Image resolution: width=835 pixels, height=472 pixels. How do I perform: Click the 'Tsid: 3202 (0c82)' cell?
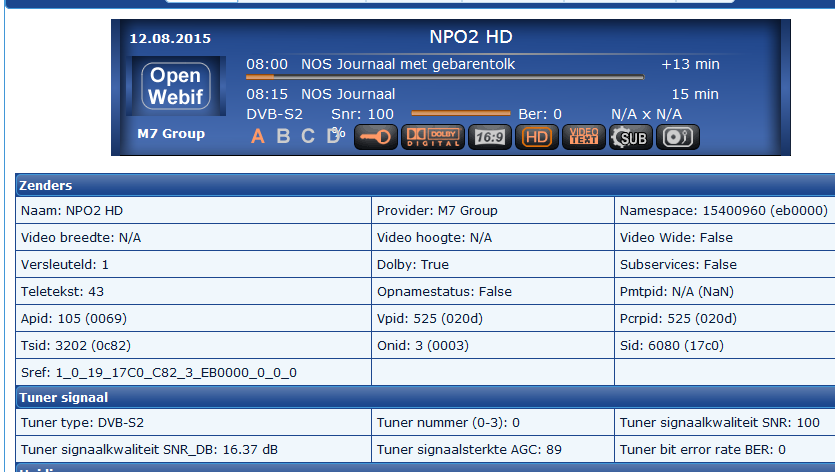click(x=193, y=345)
